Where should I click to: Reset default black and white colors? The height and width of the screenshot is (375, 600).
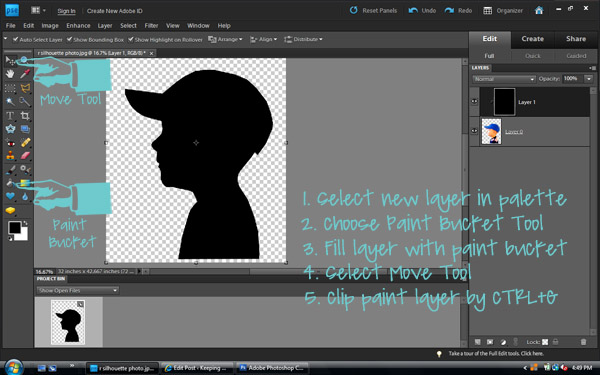[10, 238]
